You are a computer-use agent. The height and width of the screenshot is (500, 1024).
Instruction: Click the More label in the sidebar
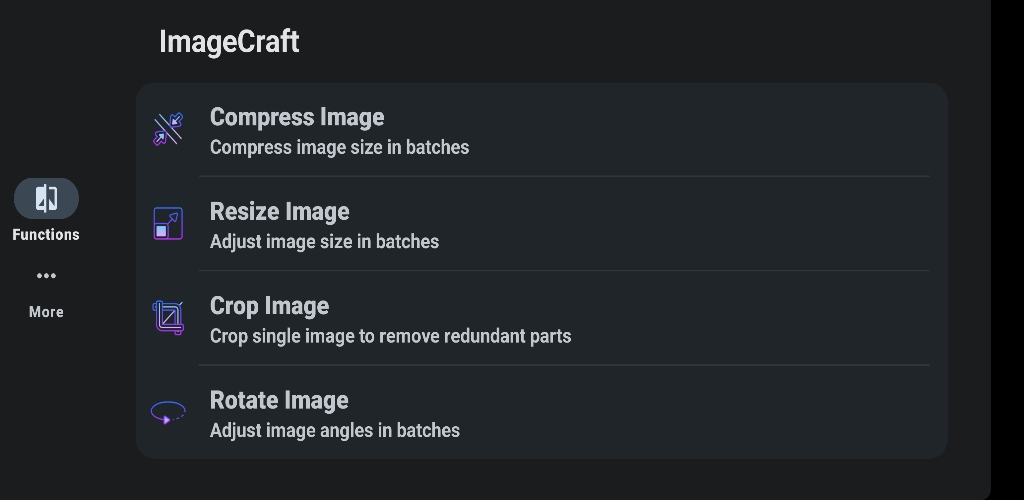pyautogui.click(x=46, y=312)
